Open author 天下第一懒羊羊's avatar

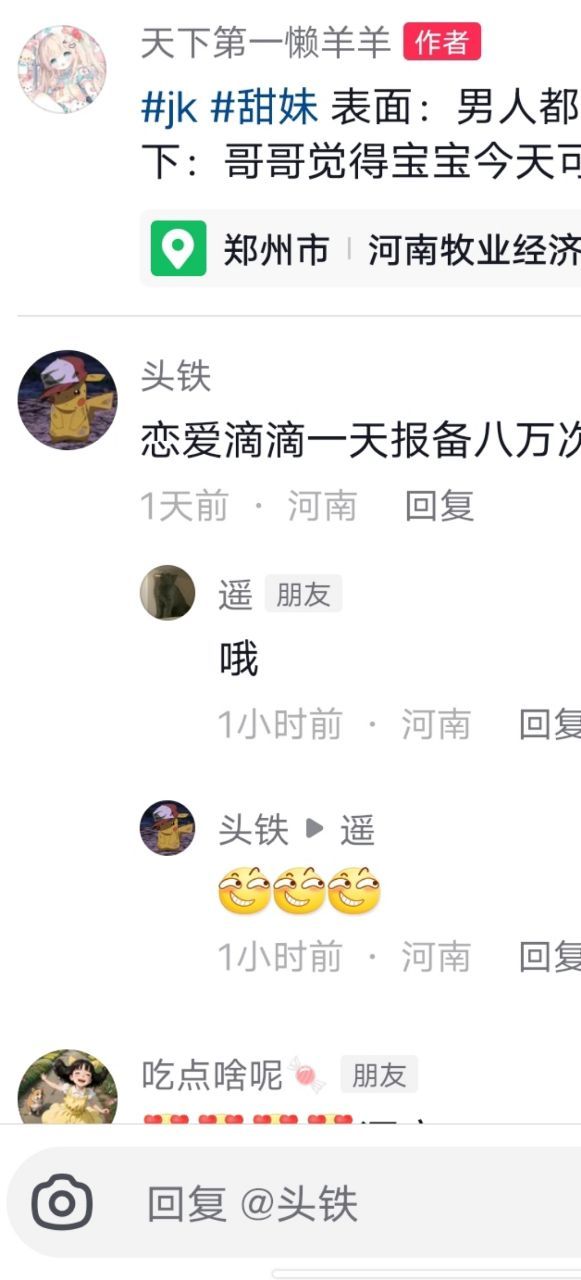click(x=62, y=69)
